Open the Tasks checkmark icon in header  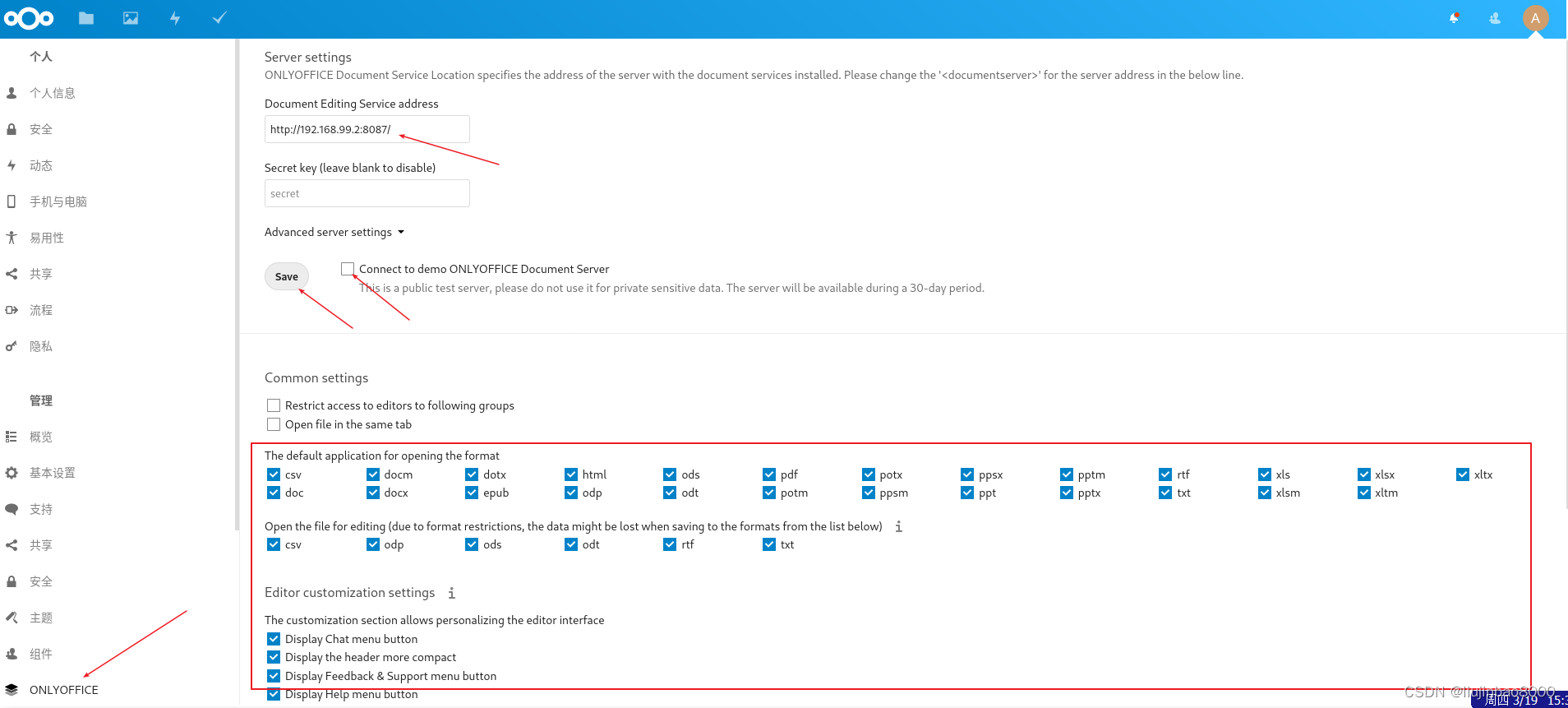(x=219, y=18)
